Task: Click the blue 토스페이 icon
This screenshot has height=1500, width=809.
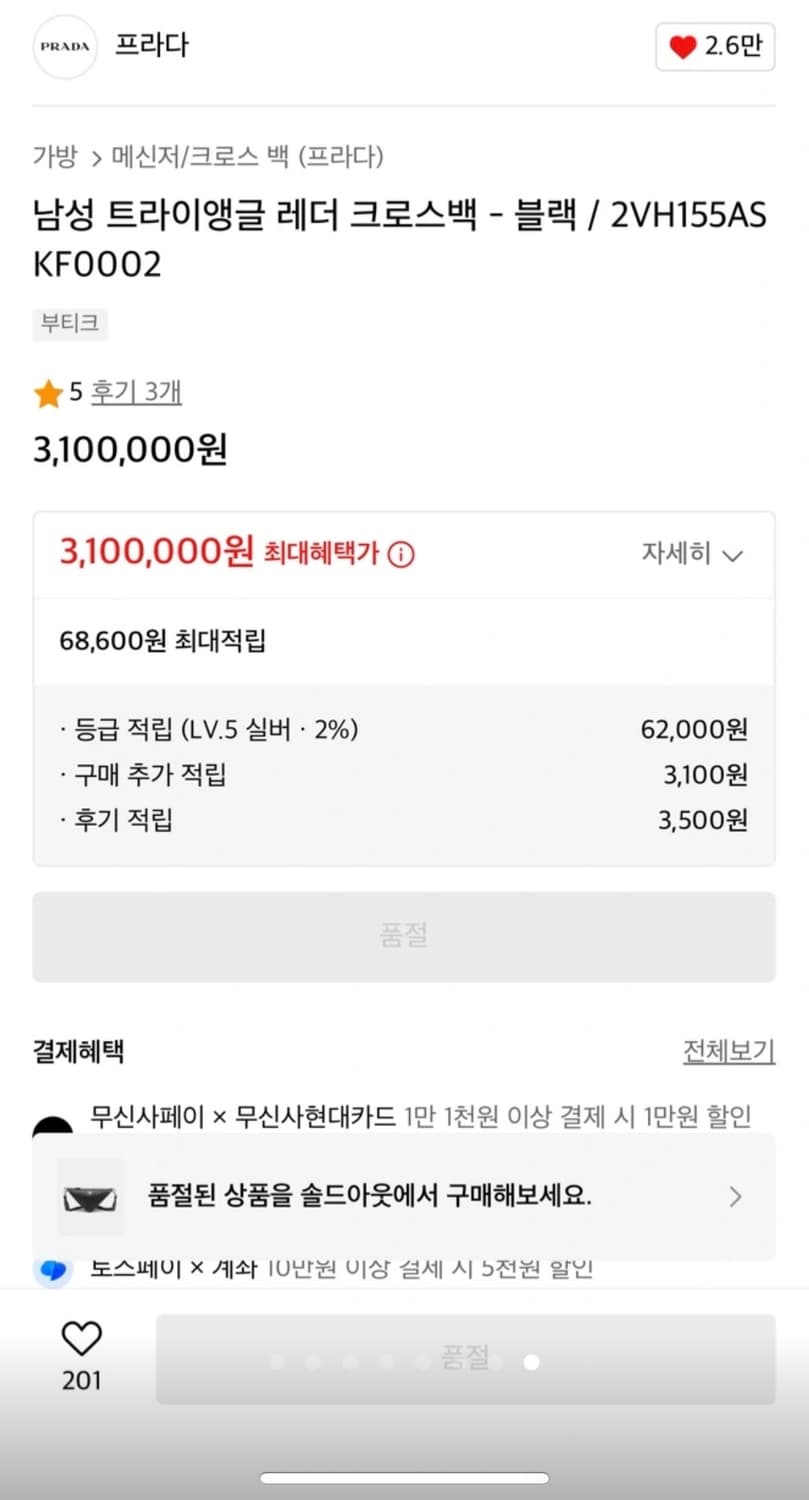Action: (52, 1271)
